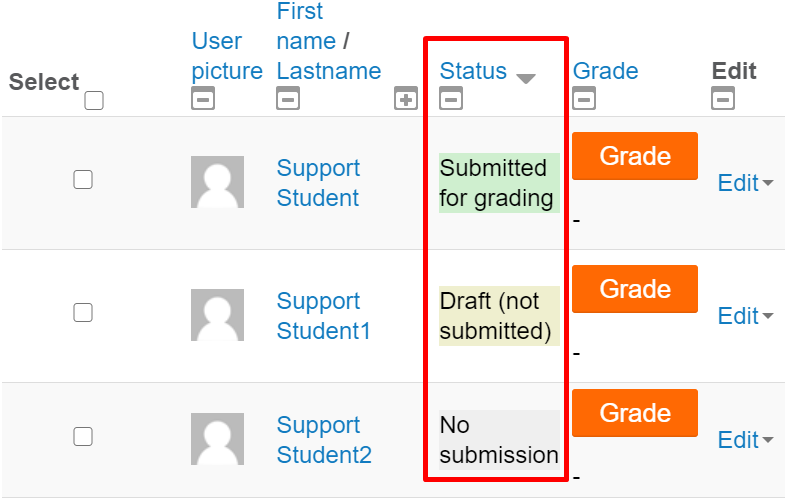Click the Status sort direction arrow
The width and height of the screenshot is (785, 499).
526,78
